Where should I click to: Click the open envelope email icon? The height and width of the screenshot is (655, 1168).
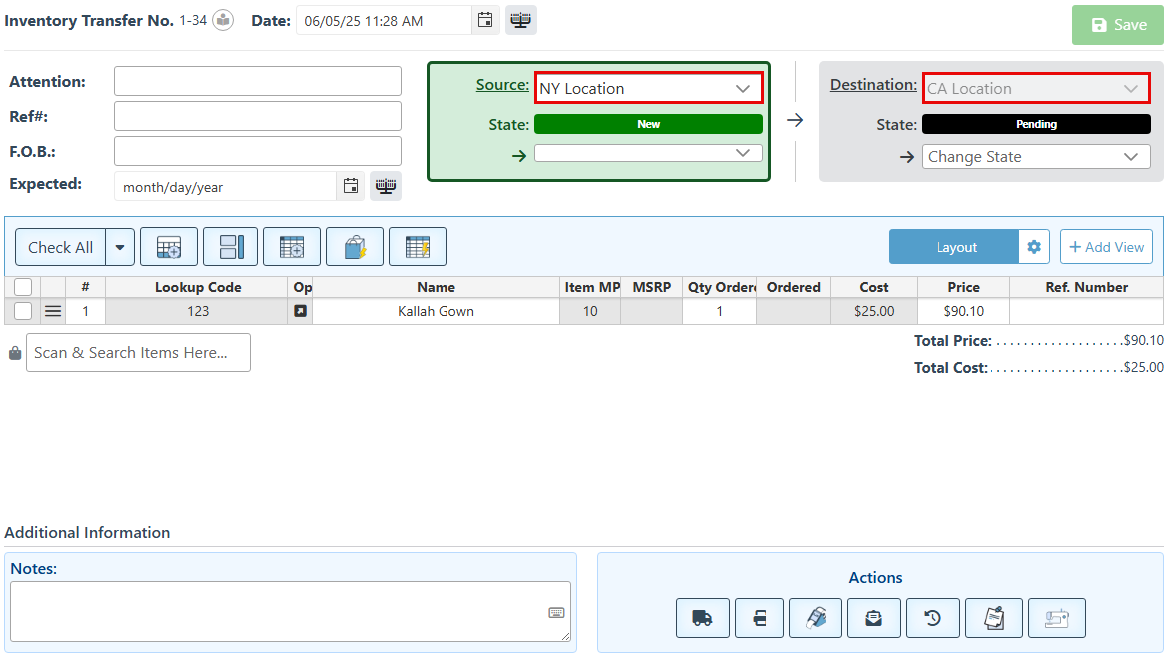[873, 618]
